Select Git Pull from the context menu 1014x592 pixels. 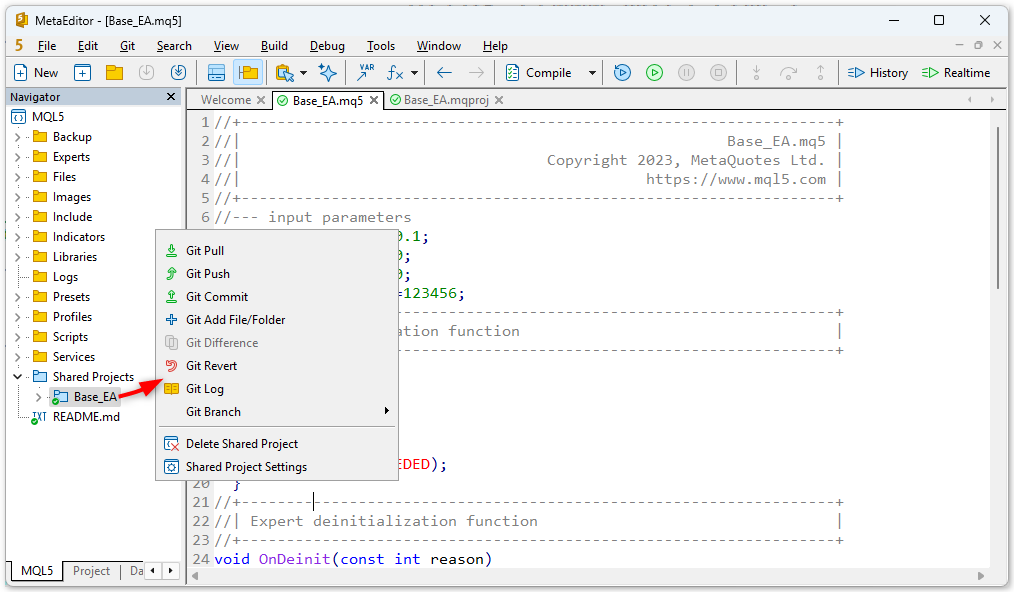click(277, 250)
